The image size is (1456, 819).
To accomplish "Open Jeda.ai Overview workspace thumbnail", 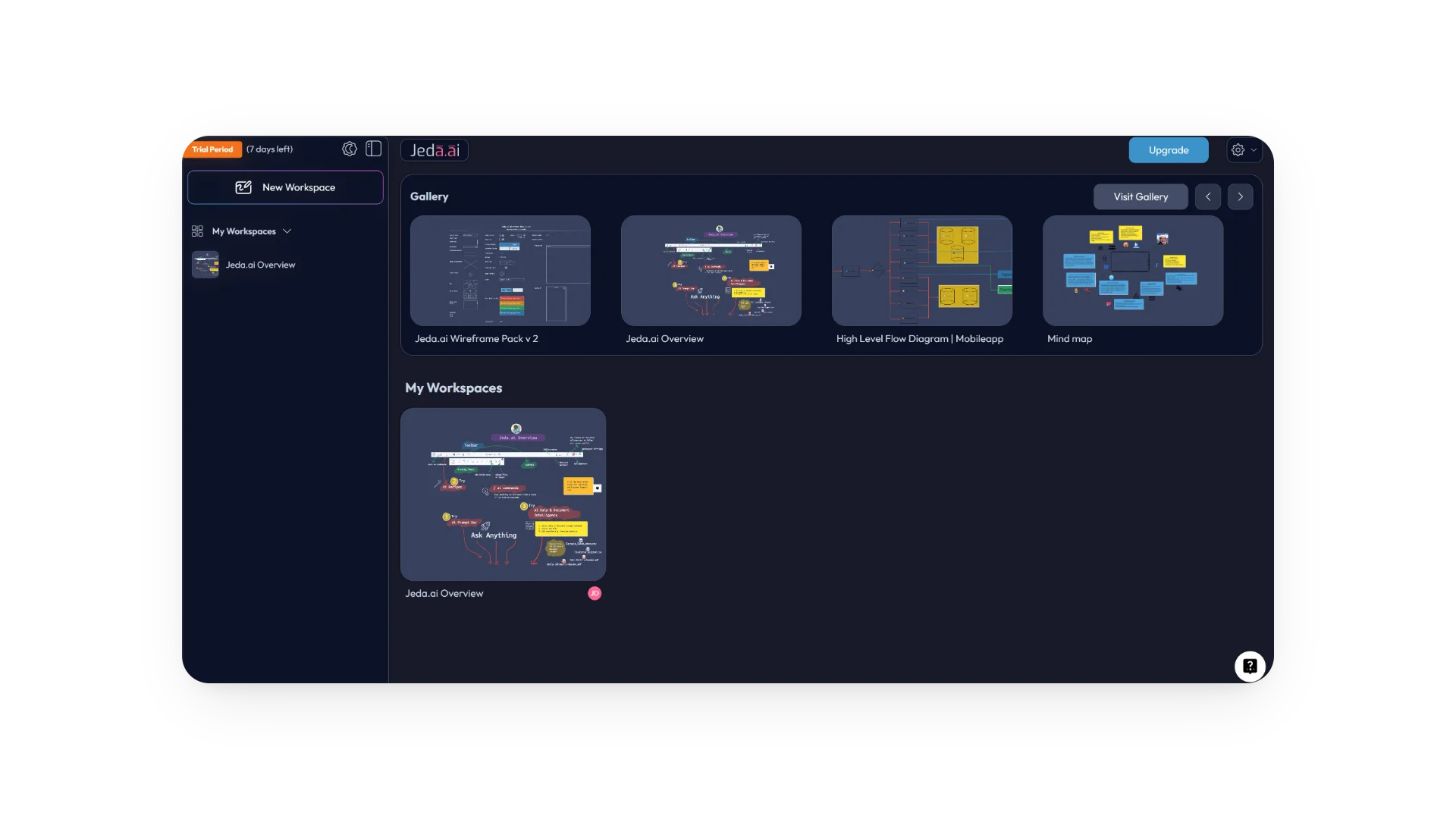I will (x=503, y=494).
